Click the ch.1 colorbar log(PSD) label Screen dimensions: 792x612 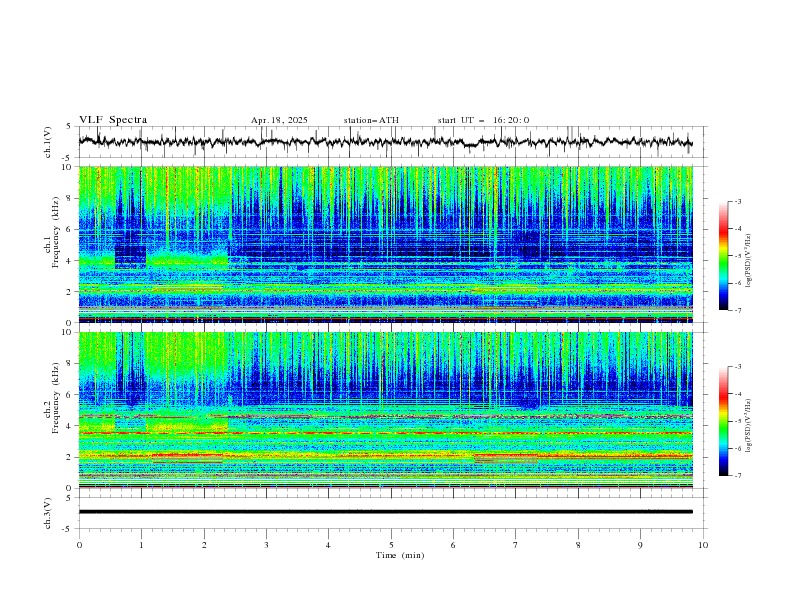(x=749, y=261)
